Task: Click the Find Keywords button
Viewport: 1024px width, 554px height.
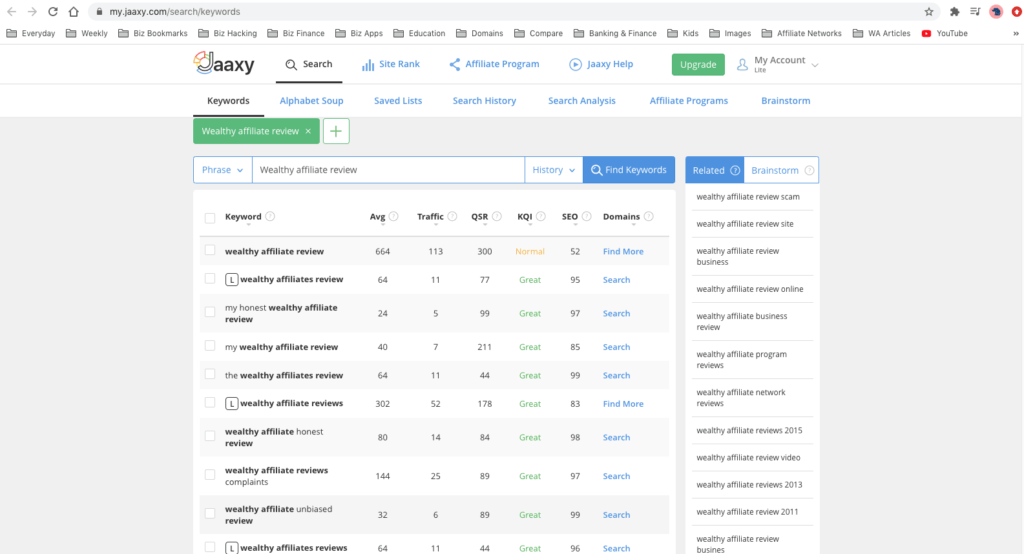Action: [628, 170]
